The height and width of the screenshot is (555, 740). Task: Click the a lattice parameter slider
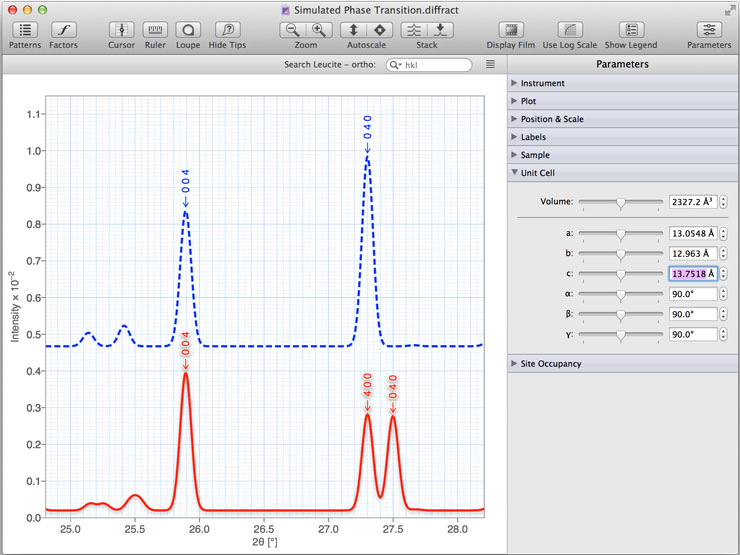tap(621, 234)
